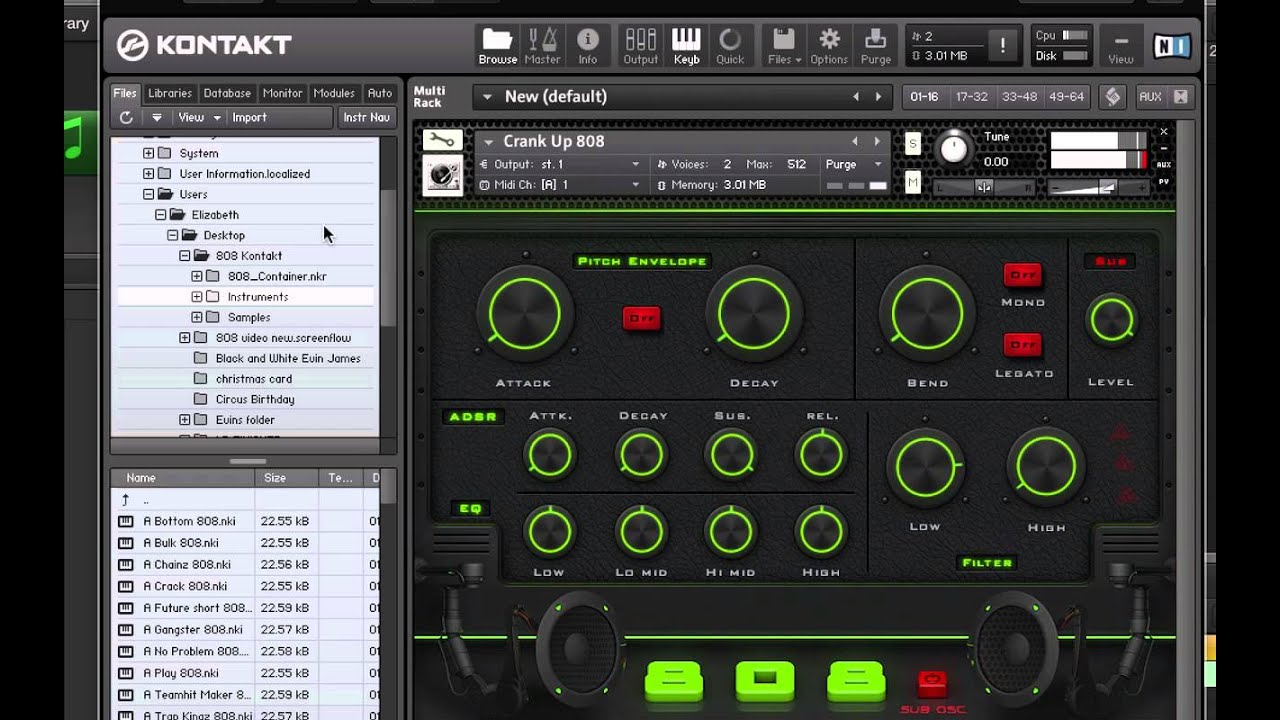Select A Bottom 808.nki file
The height and width of the screenshot is (720, 1280).
point(188,521)
